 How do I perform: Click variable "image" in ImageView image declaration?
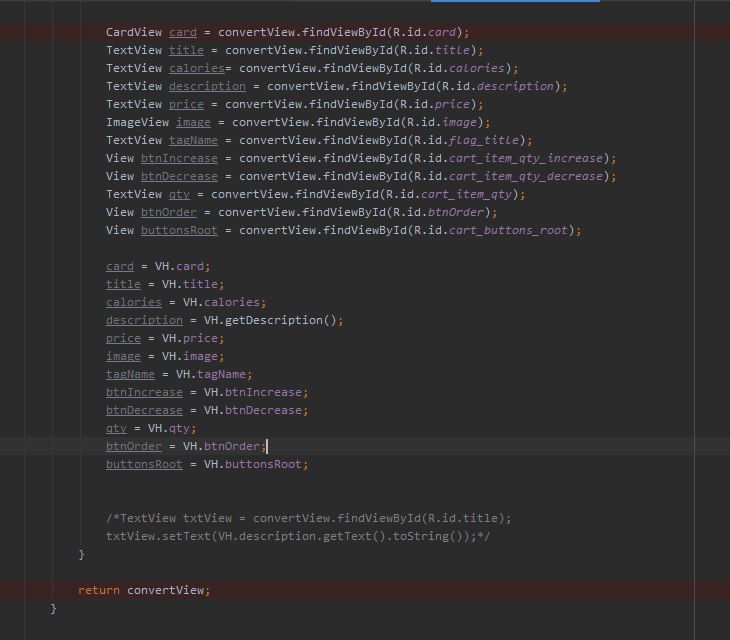tap(193, 122)
